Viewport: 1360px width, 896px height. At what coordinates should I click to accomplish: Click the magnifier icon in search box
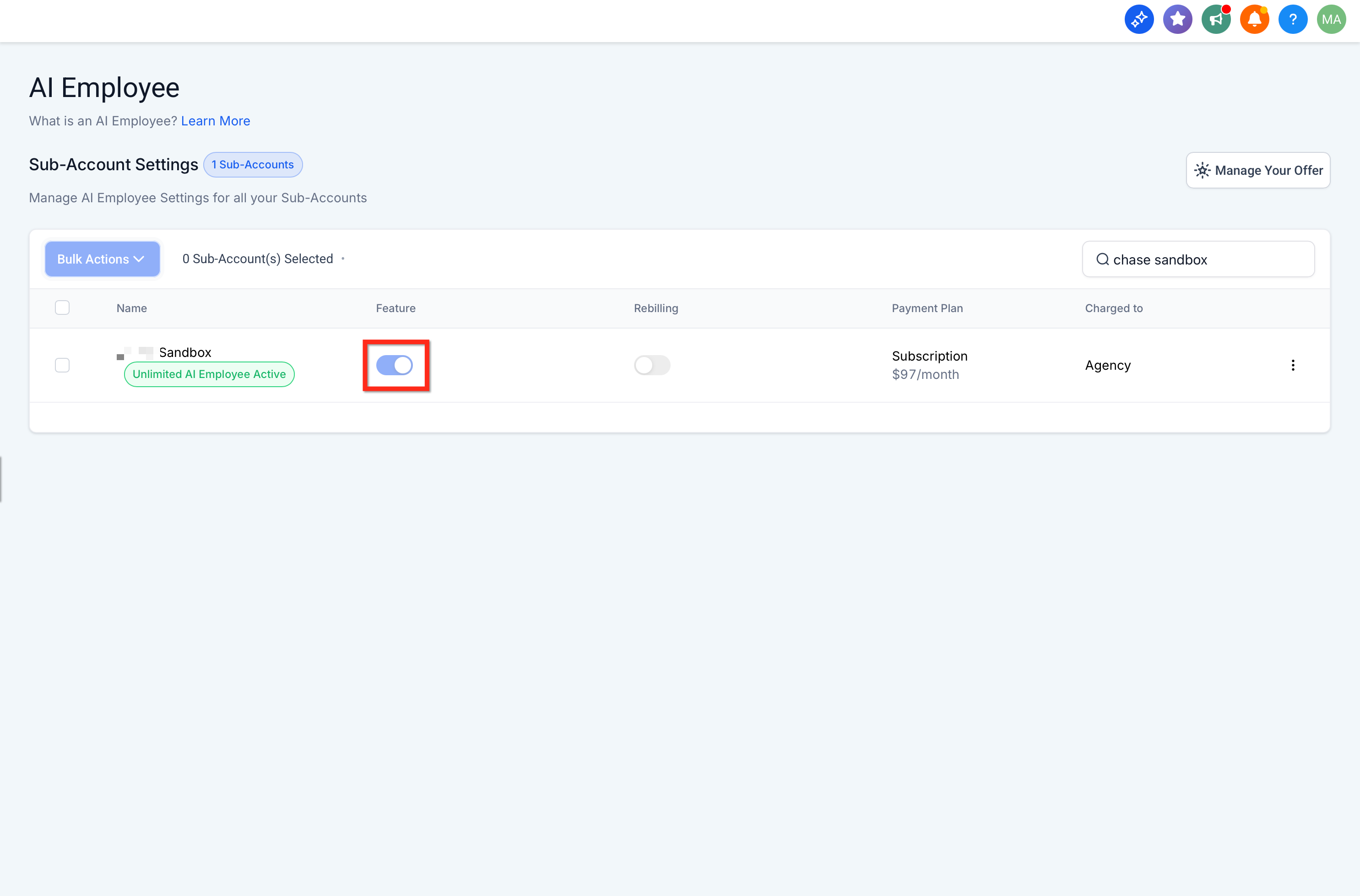tap(1102, 259)
